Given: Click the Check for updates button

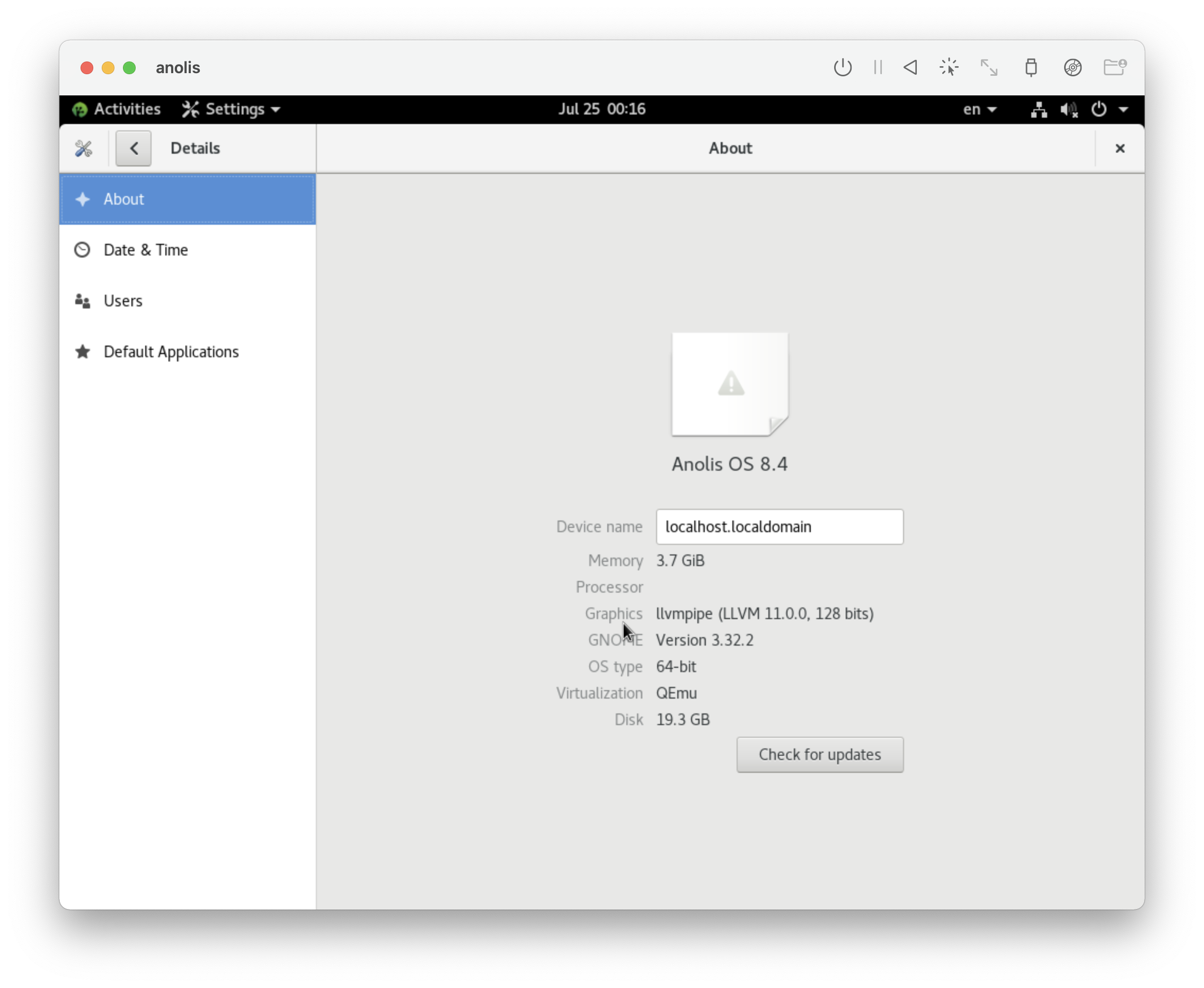Looking at the screenshot, I should [x=819, y=755].
